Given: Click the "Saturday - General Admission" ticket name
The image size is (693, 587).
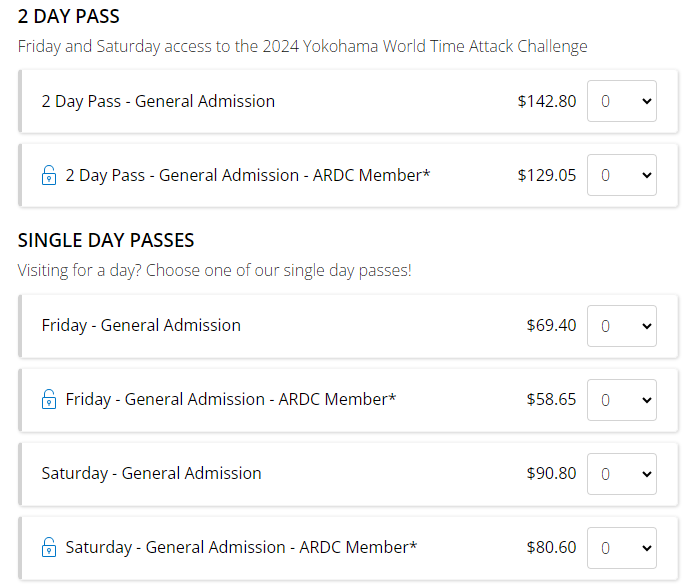Looking at the screenshot, I should coord(151,473).
